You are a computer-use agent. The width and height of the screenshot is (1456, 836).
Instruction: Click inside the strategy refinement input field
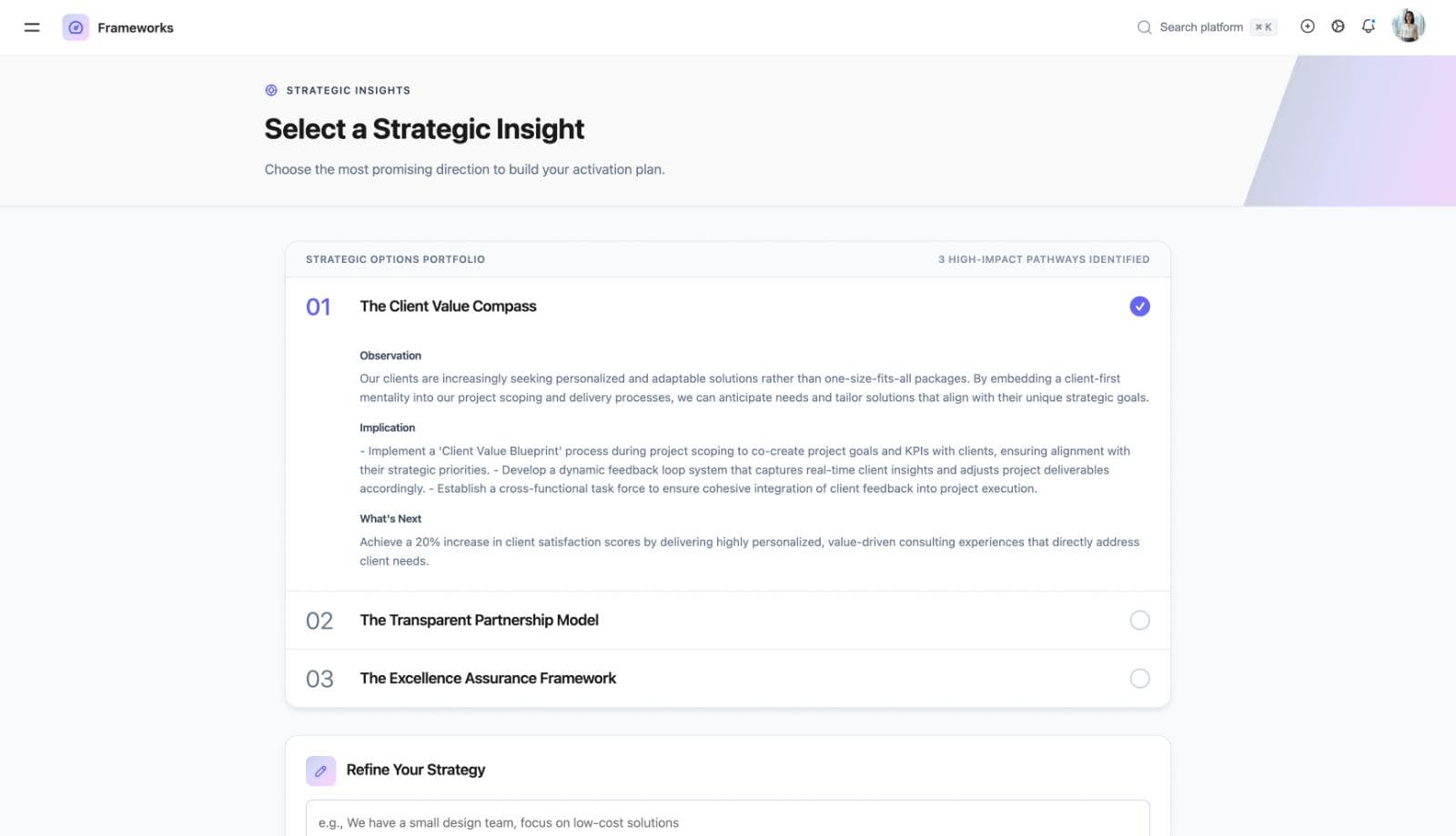727,822
